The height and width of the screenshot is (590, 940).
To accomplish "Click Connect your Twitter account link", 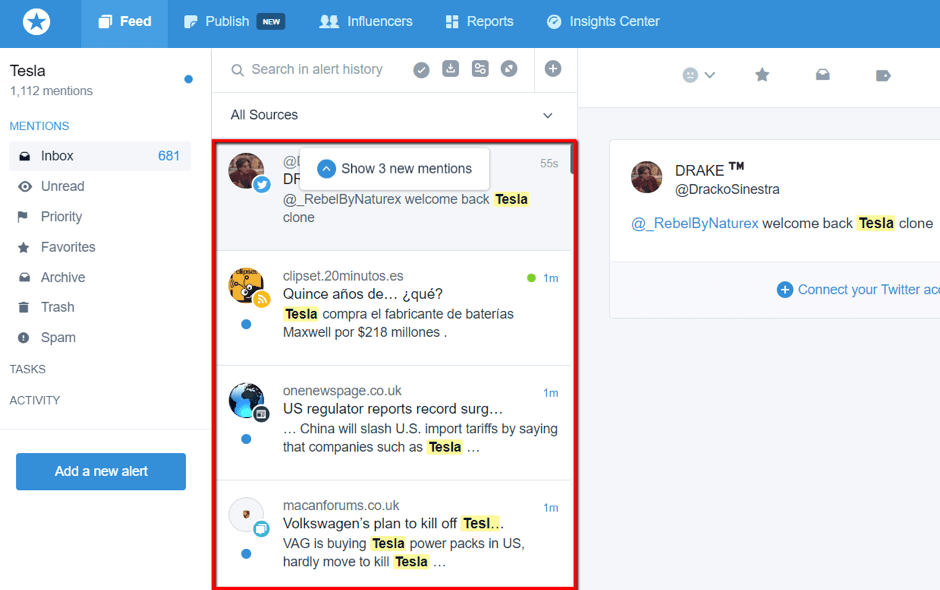I will tap(858, 290).
